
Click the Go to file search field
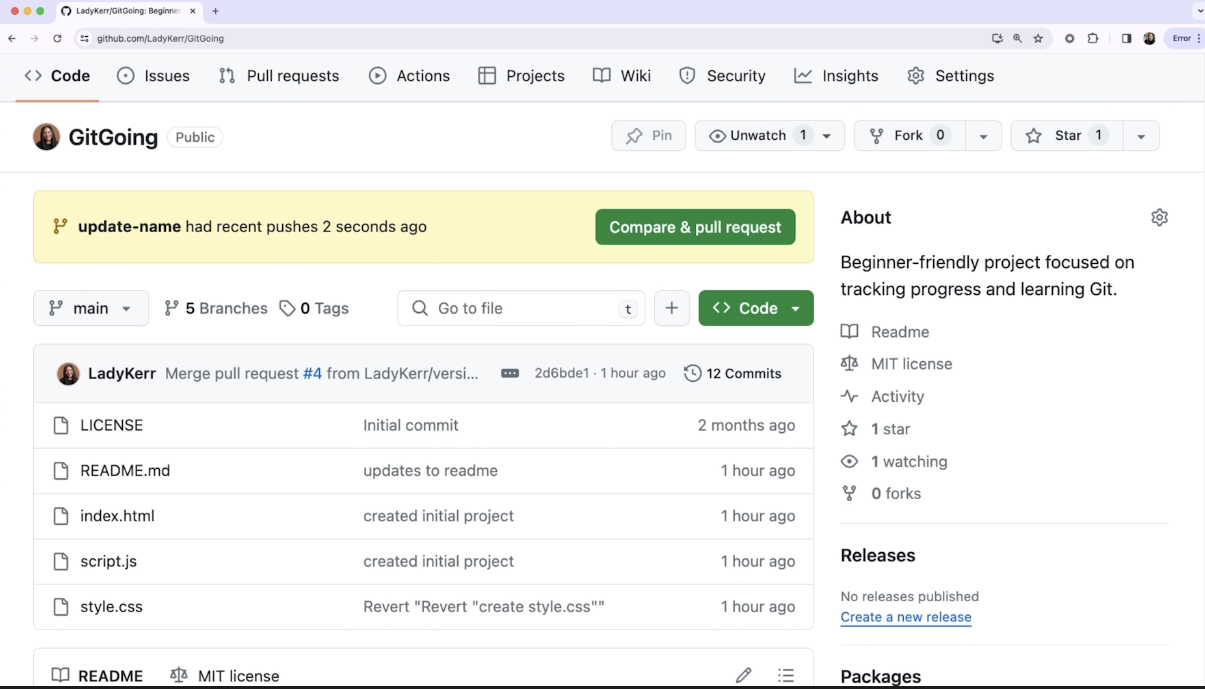tap(520, 308)
